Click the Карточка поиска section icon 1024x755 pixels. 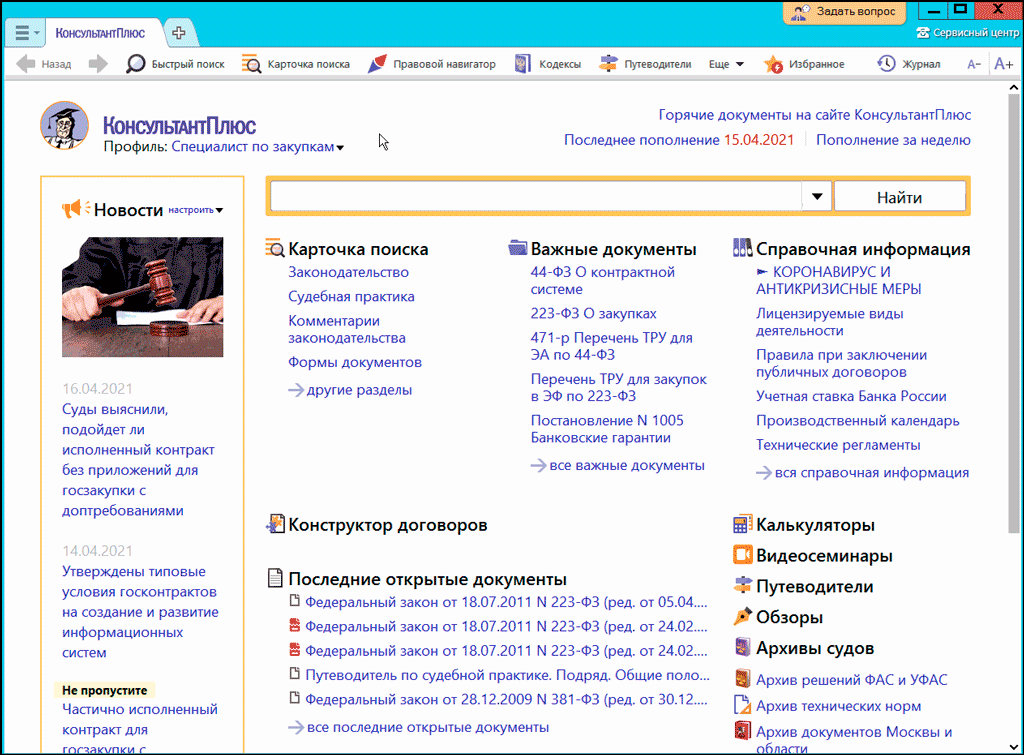pos(275,248)
